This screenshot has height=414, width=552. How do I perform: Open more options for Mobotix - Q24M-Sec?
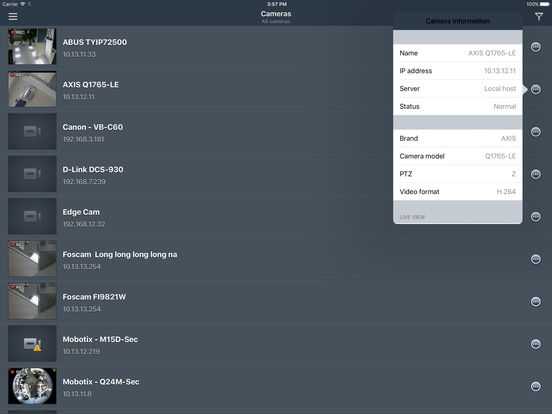[x=535, y=386]
